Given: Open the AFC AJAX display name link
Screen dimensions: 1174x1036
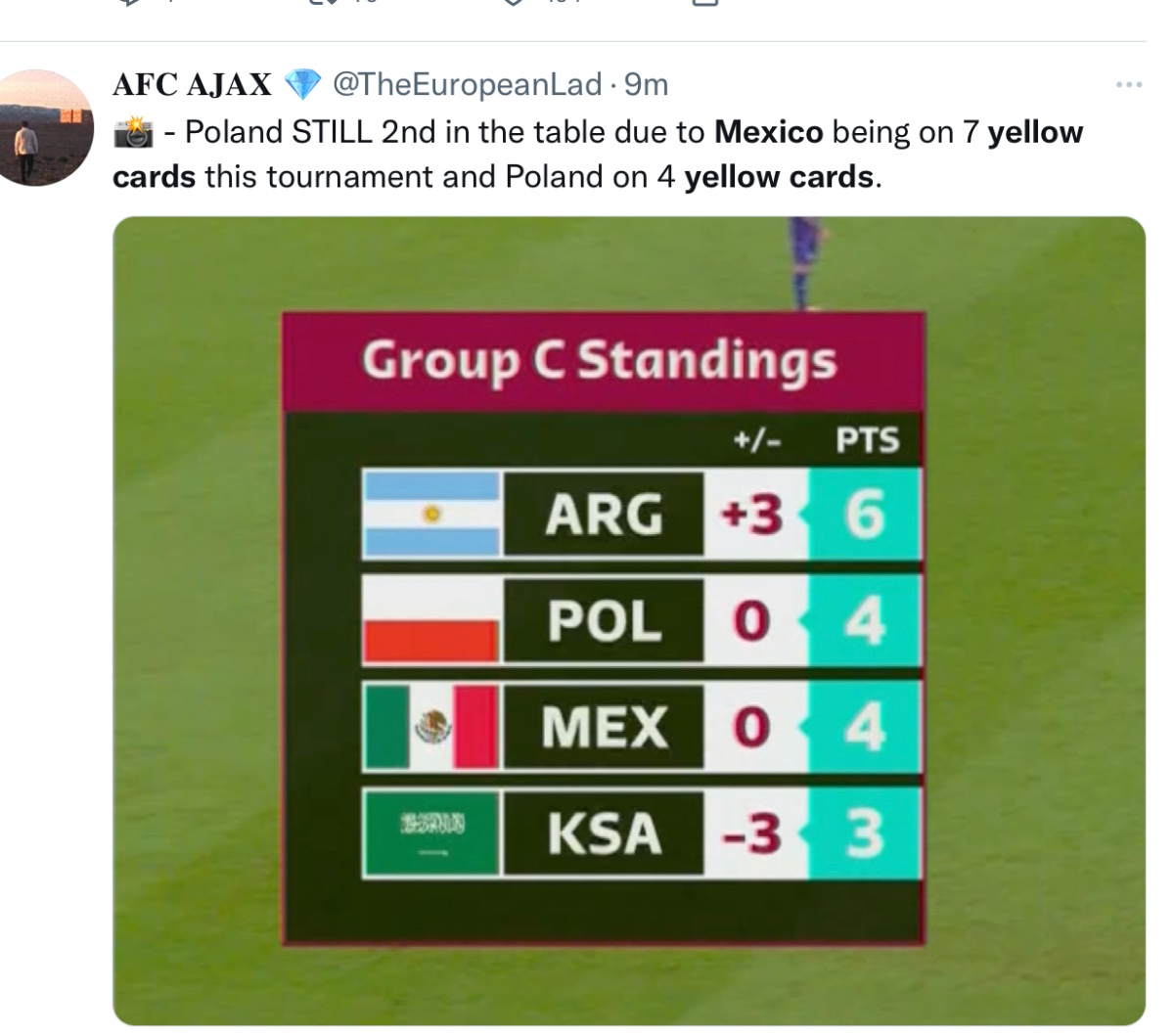Looking at the screenshot, I should (x=192, y=86).
